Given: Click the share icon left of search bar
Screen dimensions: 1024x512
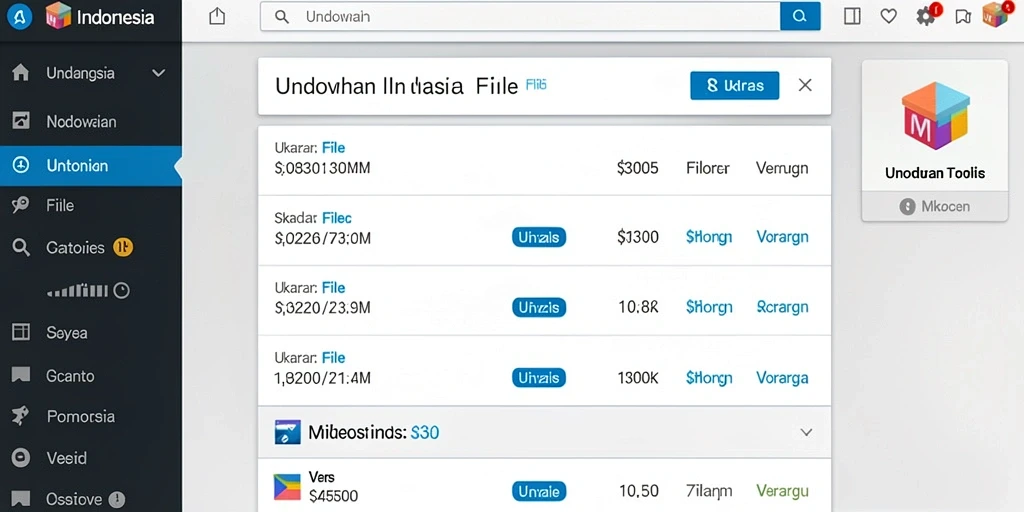Looking at the screenshot, I should point(217,16).
